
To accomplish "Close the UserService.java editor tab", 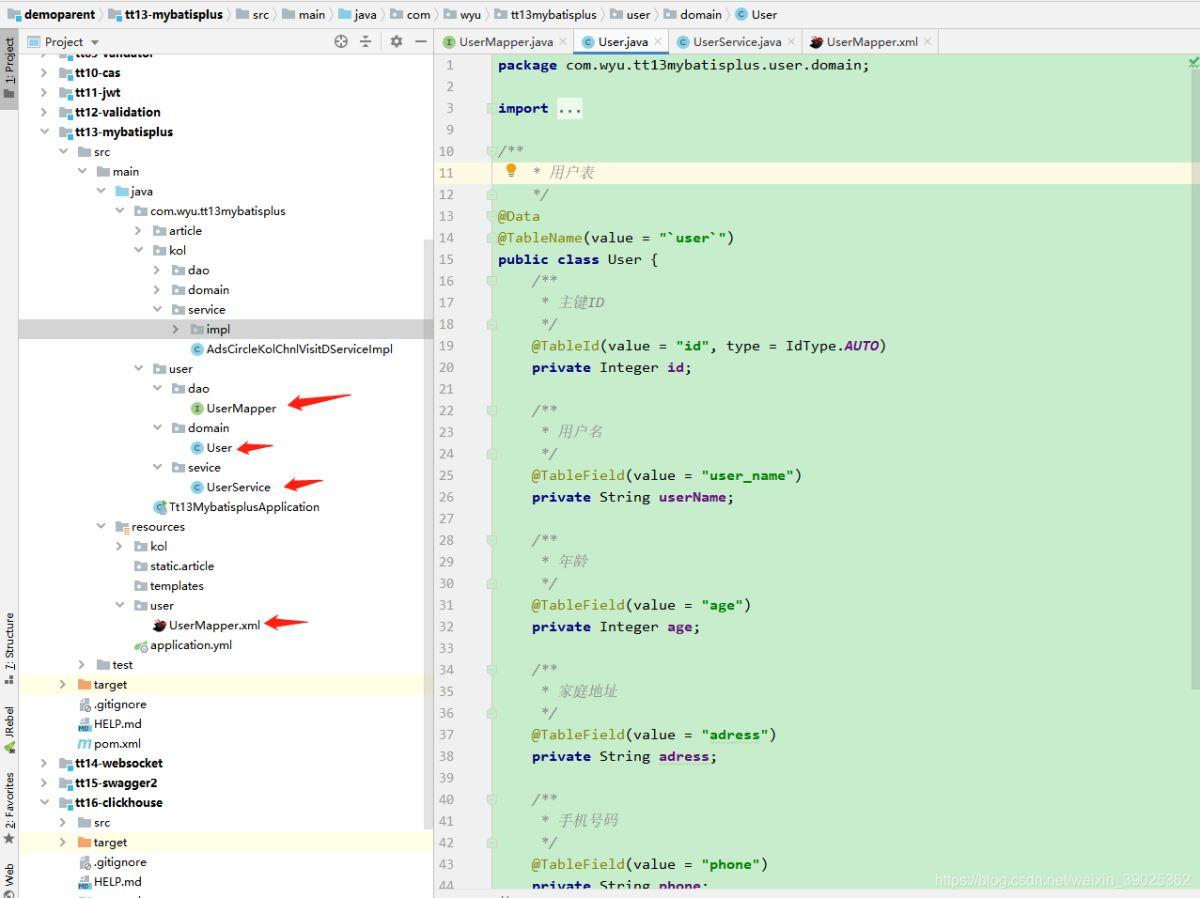I will click(791, 41).
